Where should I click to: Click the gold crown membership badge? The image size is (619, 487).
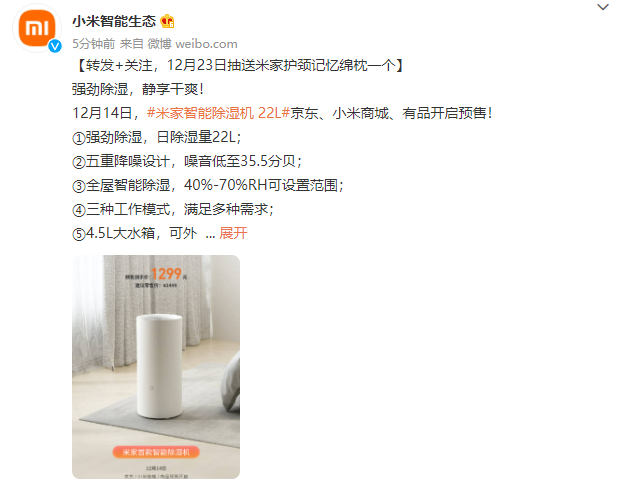[x=167, y=21]
